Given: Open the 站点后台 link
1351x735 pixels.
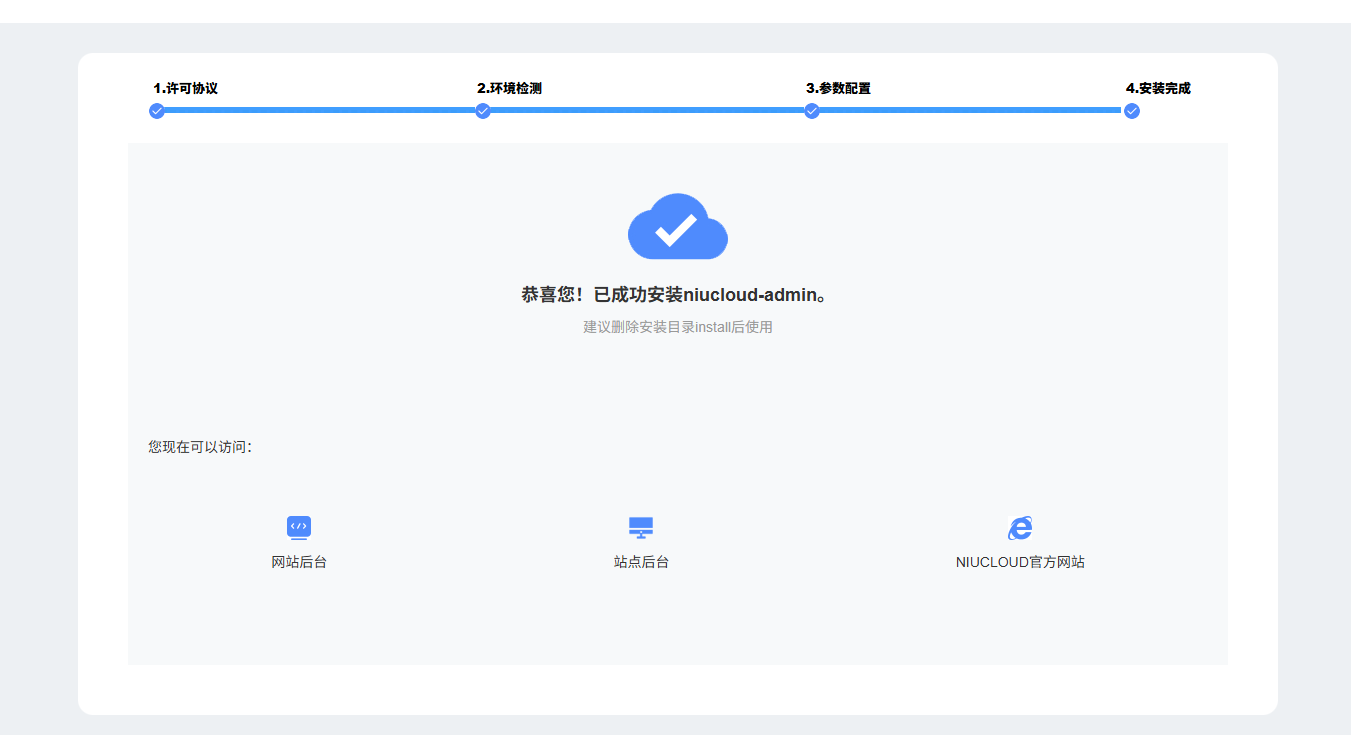Looking at the screenshot, I should [x=641, y=562].
